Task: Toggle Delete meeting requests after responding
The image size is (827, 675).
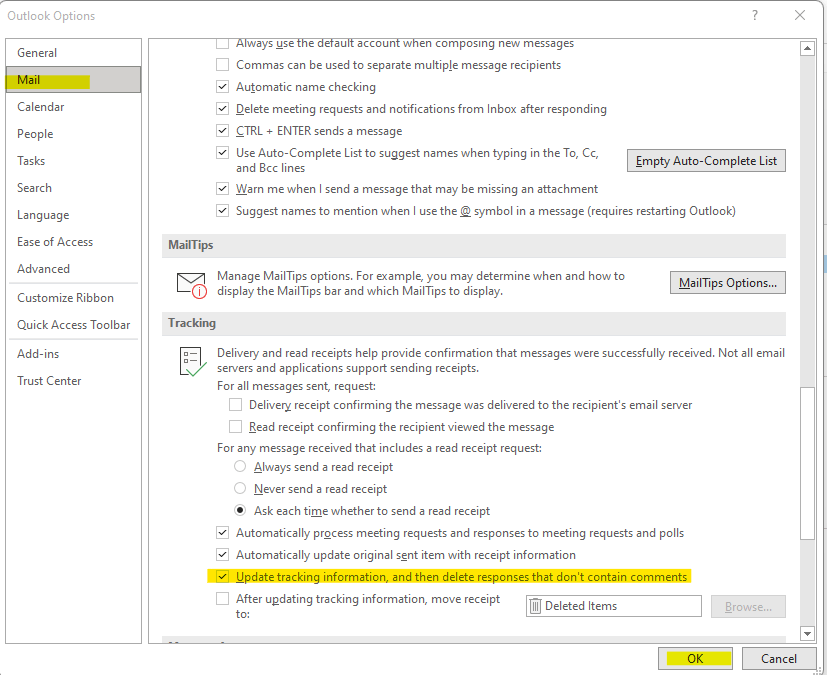Action: 223,109
